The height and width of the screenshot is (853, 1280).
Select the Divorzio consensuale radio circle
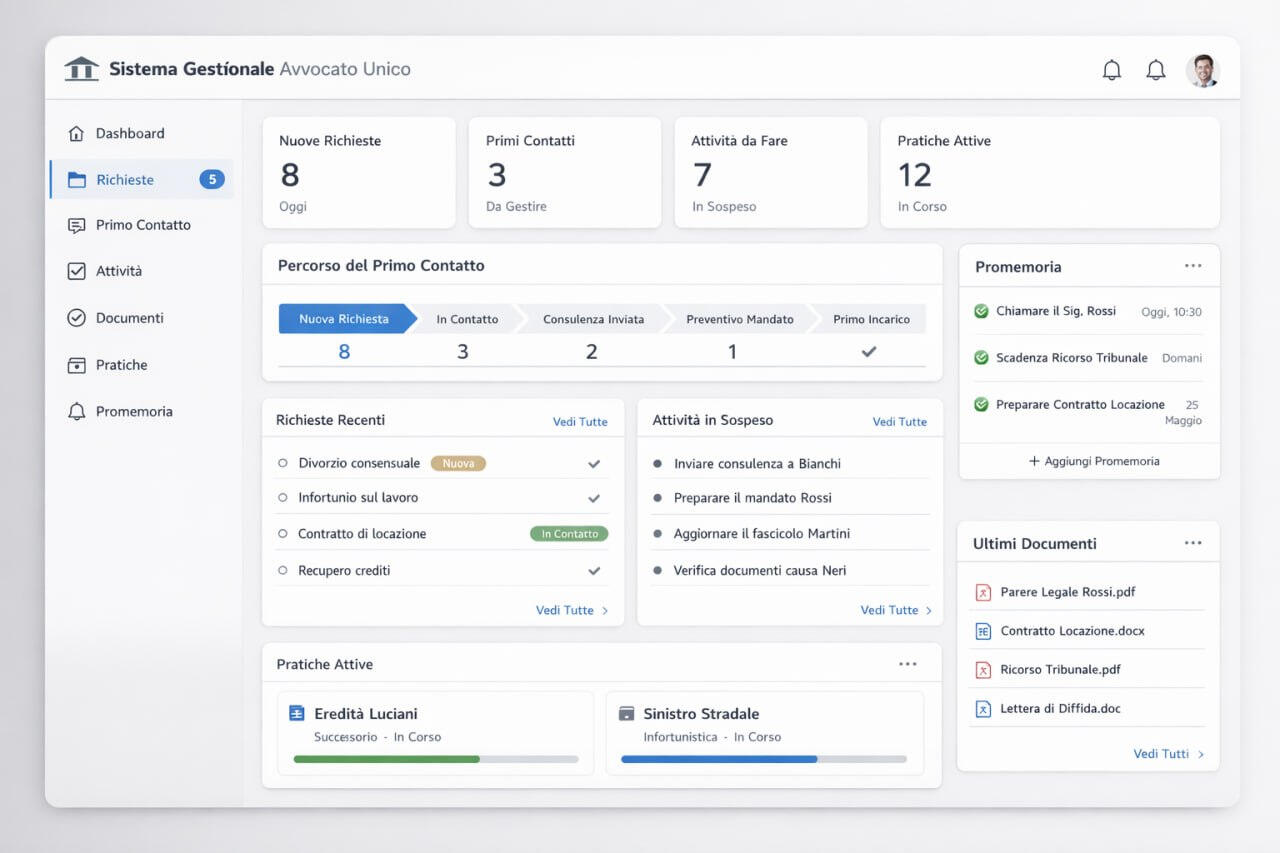click(x=282, y=464)
